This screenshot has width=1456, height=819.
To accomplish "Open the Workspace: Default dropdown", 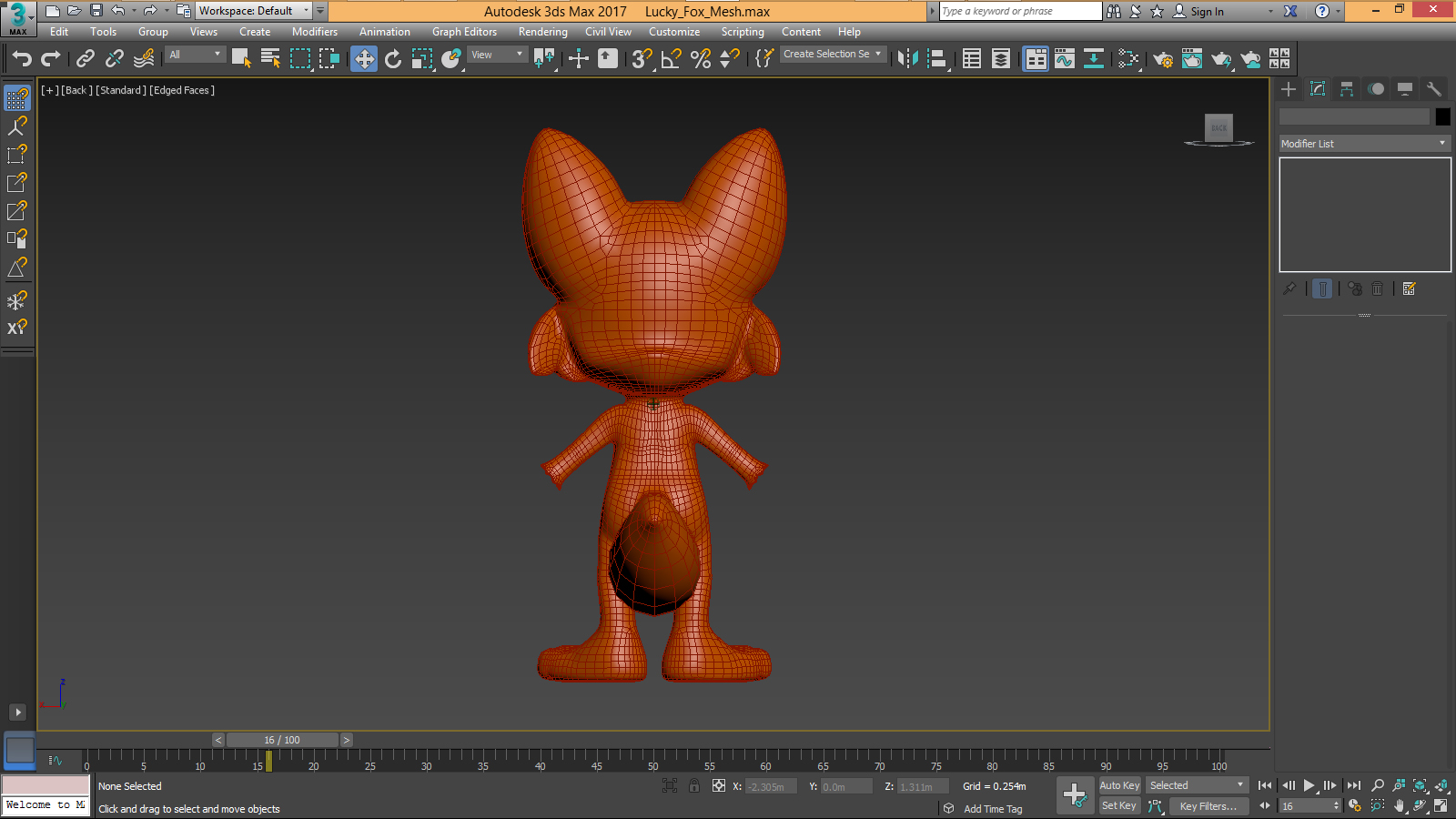I will click(254, 11).
